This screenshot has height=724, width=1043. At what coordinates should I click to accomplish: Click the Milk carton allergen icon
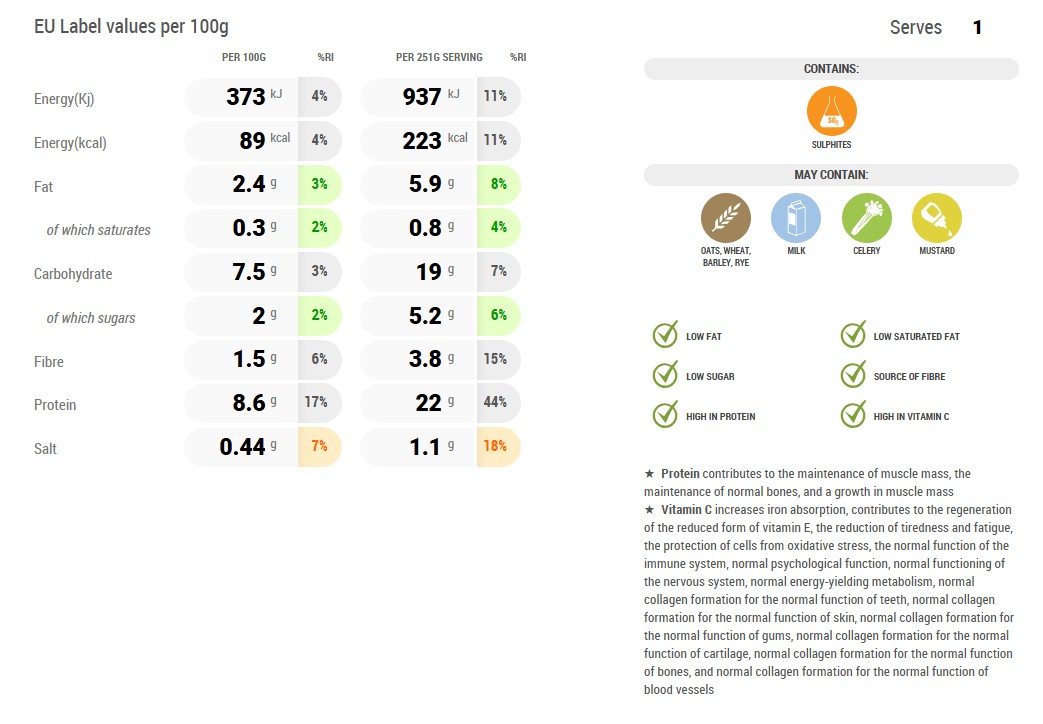(x=796, y=218)
